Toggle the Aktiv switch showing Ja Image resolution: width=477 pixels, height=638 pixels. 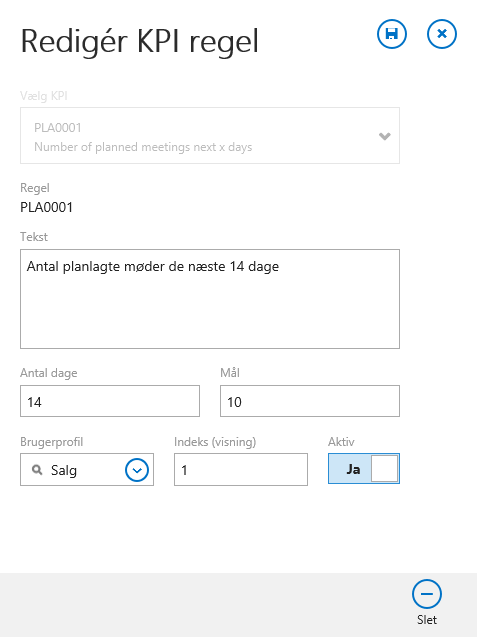coord(364,469)
